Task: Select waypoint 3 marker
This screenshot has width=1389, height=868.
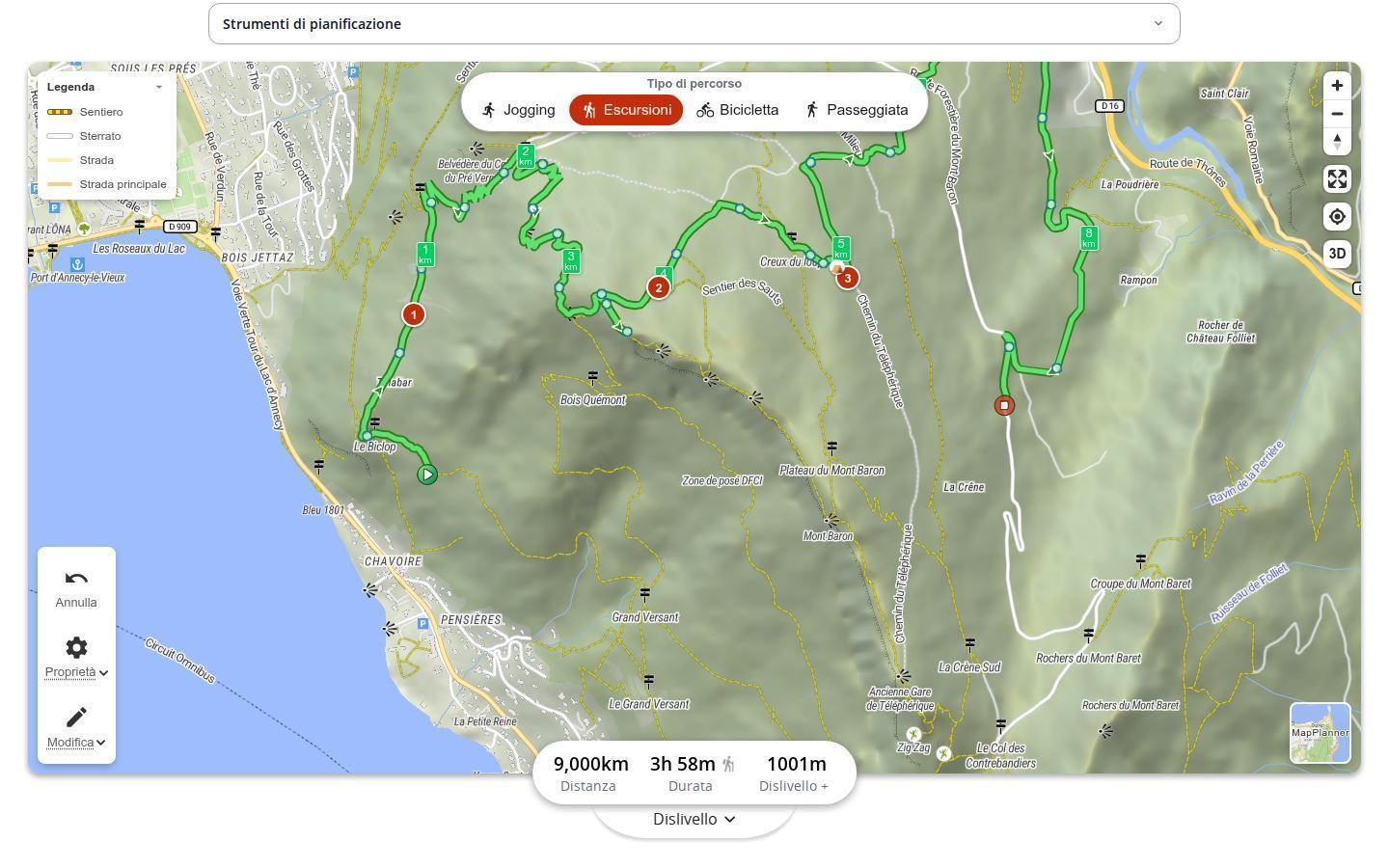Action: [x=847, y=278]
